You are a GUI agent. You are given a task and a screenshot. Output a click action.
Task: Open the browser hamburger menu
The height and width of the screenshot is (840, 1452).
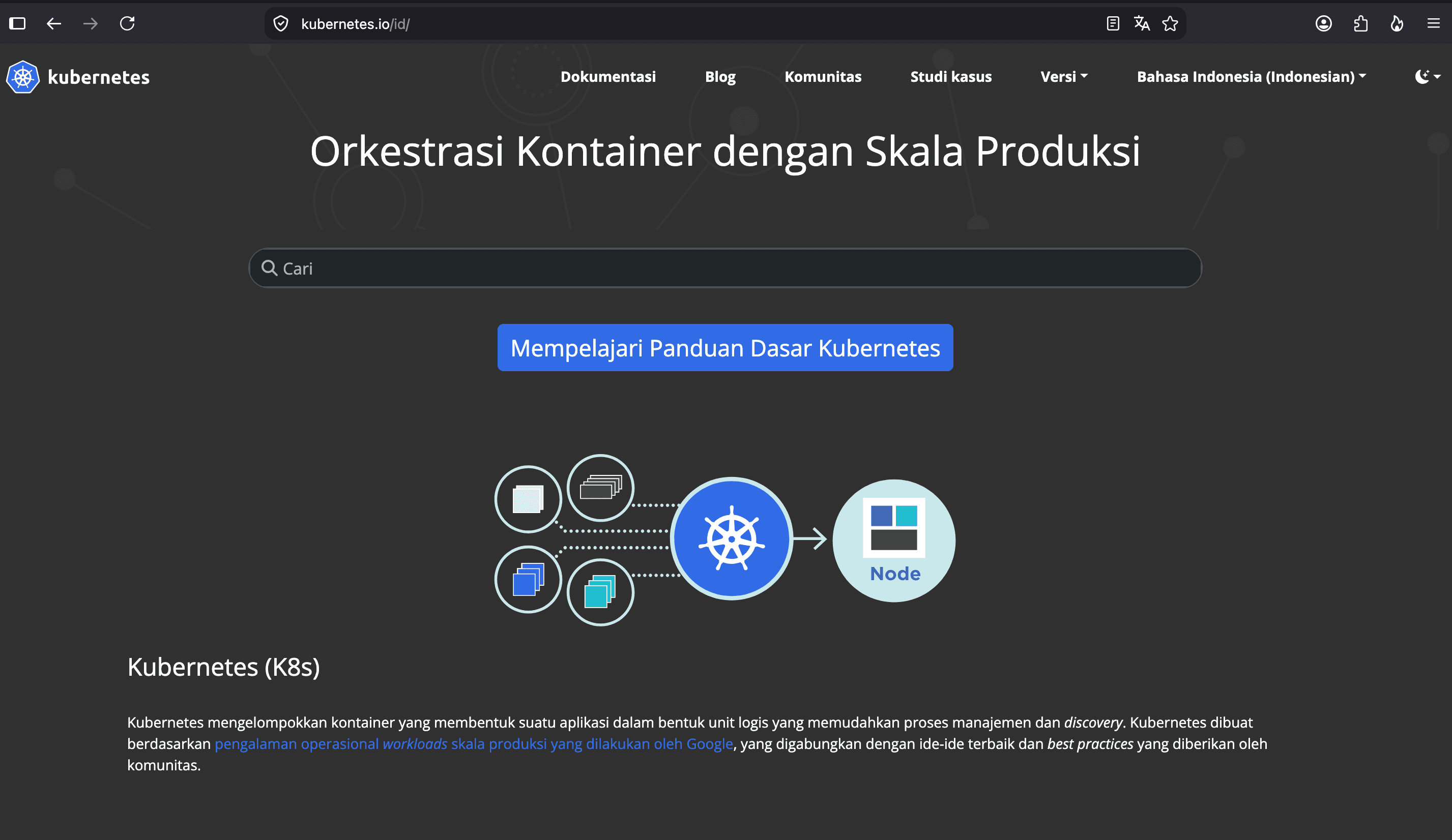pos(1434,23)
